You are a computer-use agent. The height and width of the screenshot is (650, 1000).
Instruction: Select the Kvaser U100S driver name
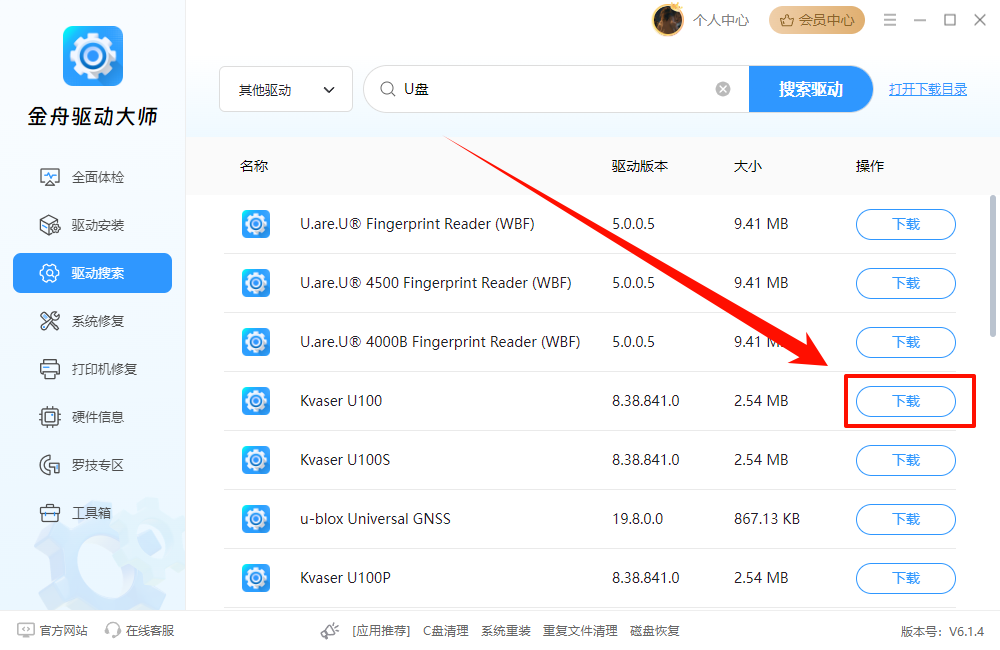[345, 460]
